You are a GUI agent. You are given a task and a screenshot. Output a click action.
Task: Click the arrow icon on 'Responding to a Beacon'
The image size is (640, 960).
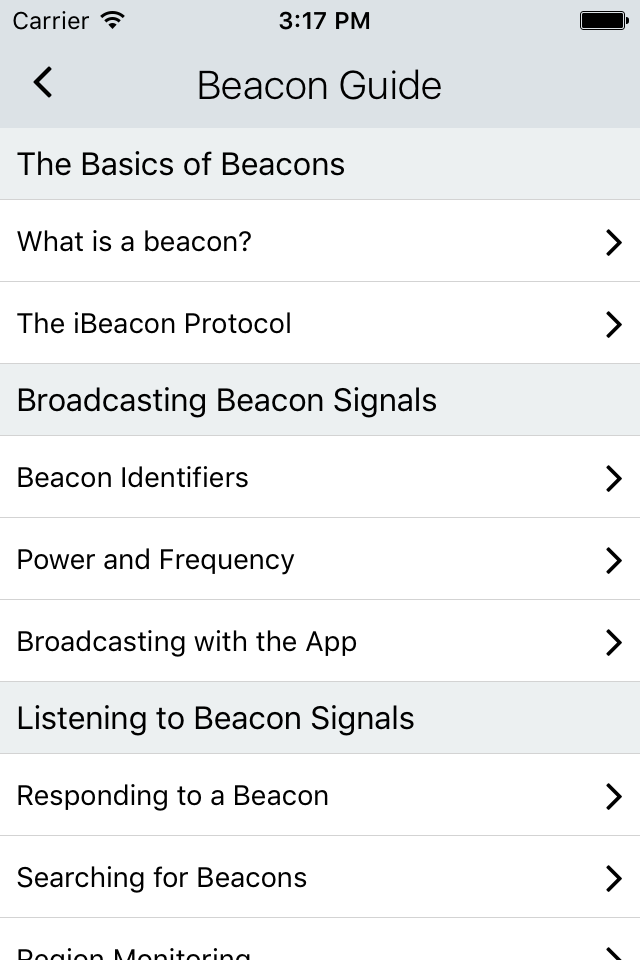pyautogui.click(x=614, y=796)
